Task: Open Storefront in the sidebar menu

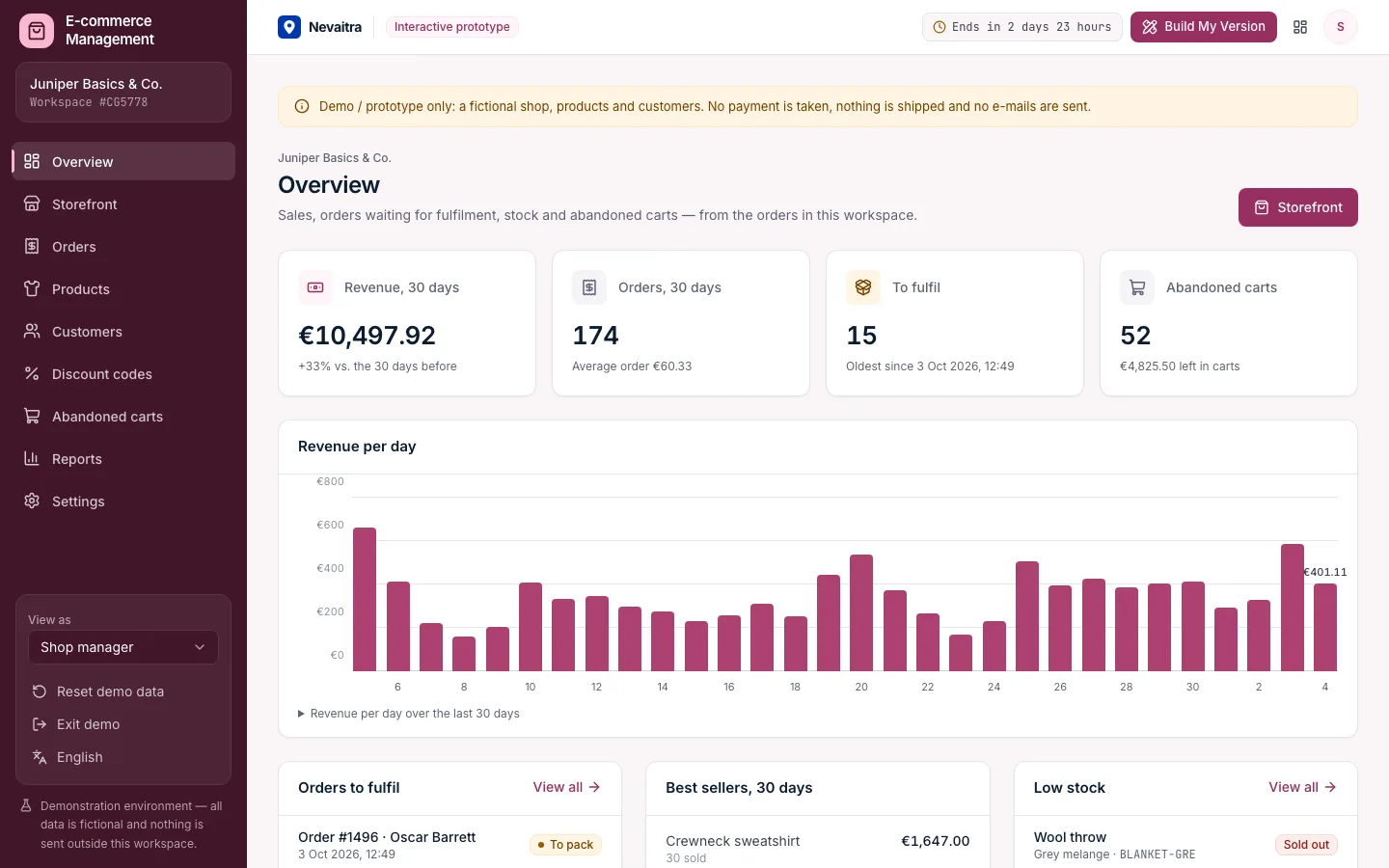Action: point(123,203)
